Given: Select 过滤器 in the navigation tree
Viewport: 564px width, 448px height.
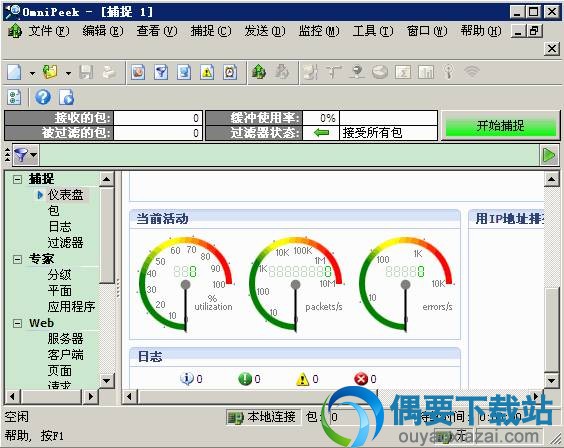Looking at the screenshot, I should point(65,243).
